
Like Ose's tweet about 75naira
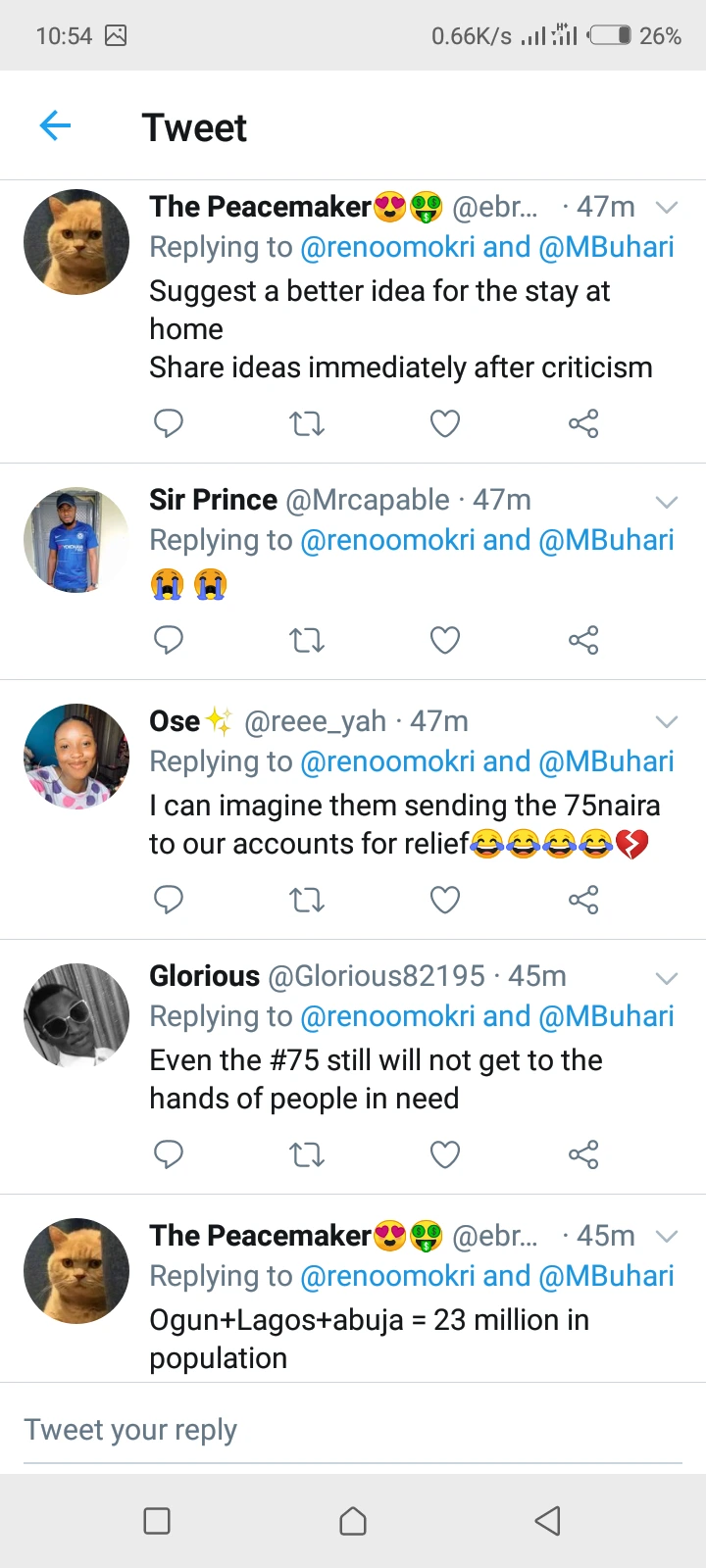coord(445,900)
